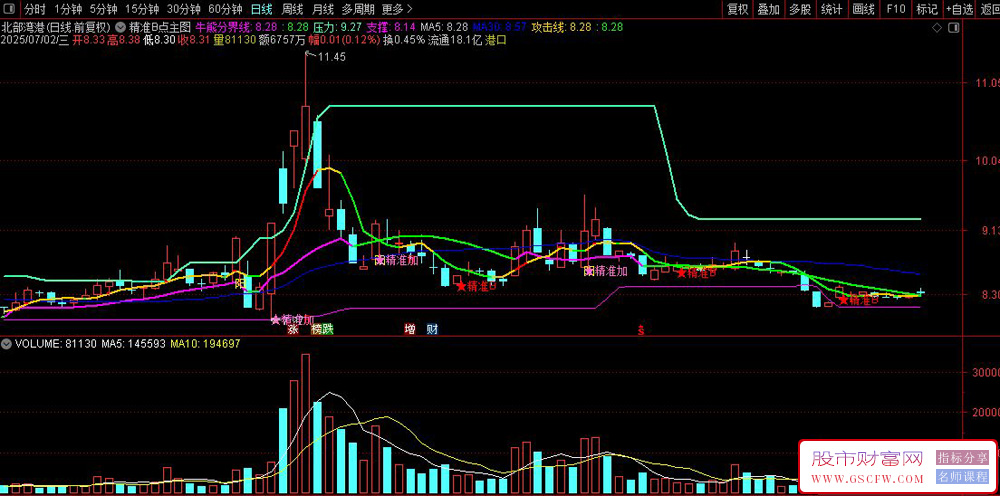Image resolution: width=1000 pixels, height=496 pixels.
Task: Click the F10 company info button
Action: [895, 9]
